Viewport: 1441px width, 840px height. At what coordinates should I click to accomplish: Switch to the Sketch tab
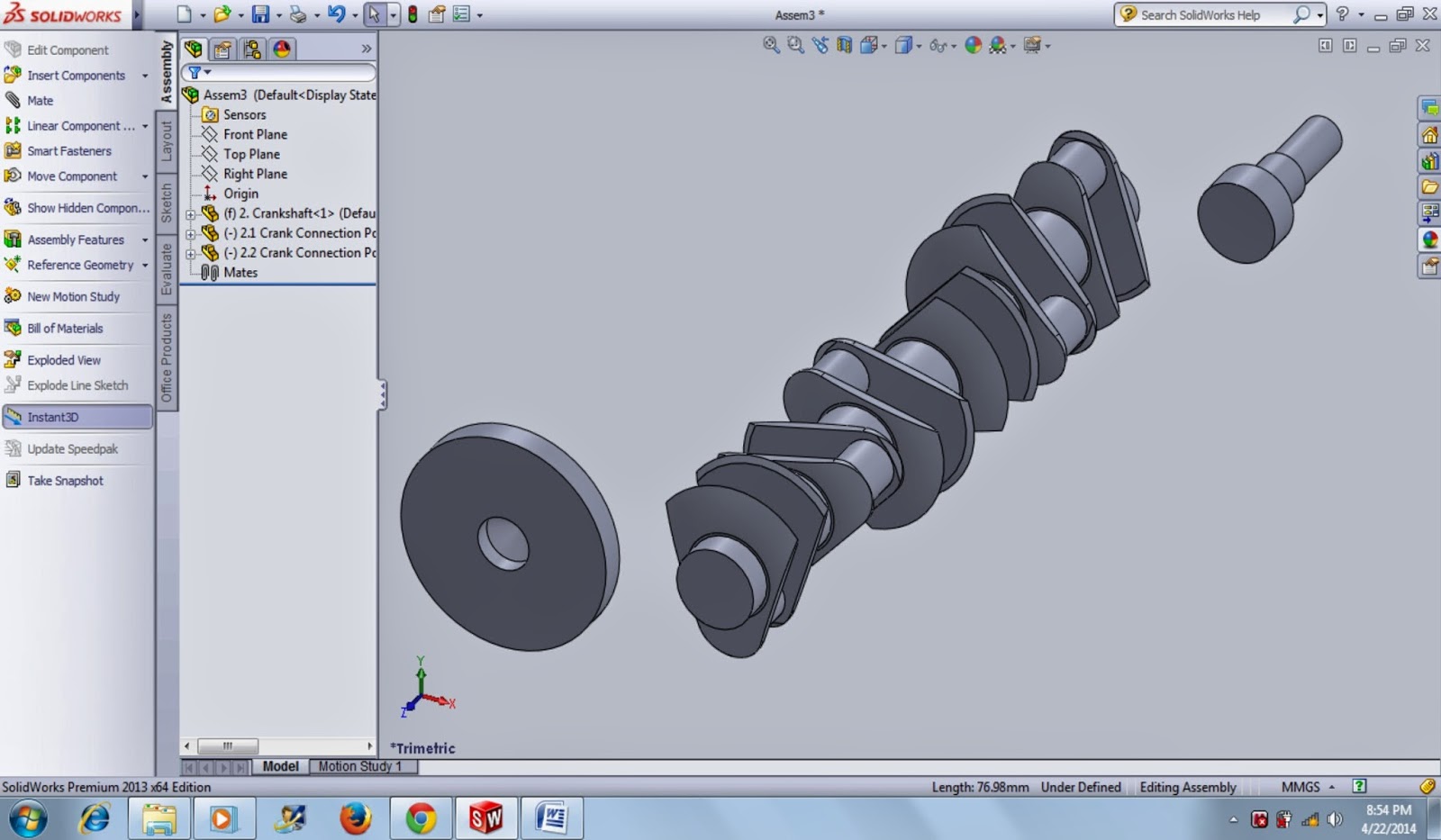pos(167,202)
